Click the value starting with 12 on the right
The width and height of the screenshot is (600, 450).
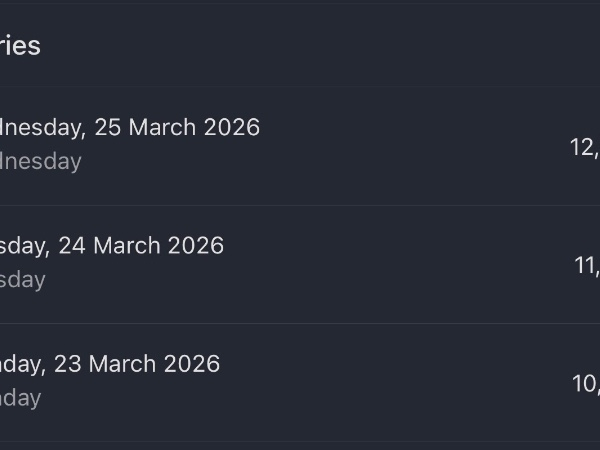point(584,147)
